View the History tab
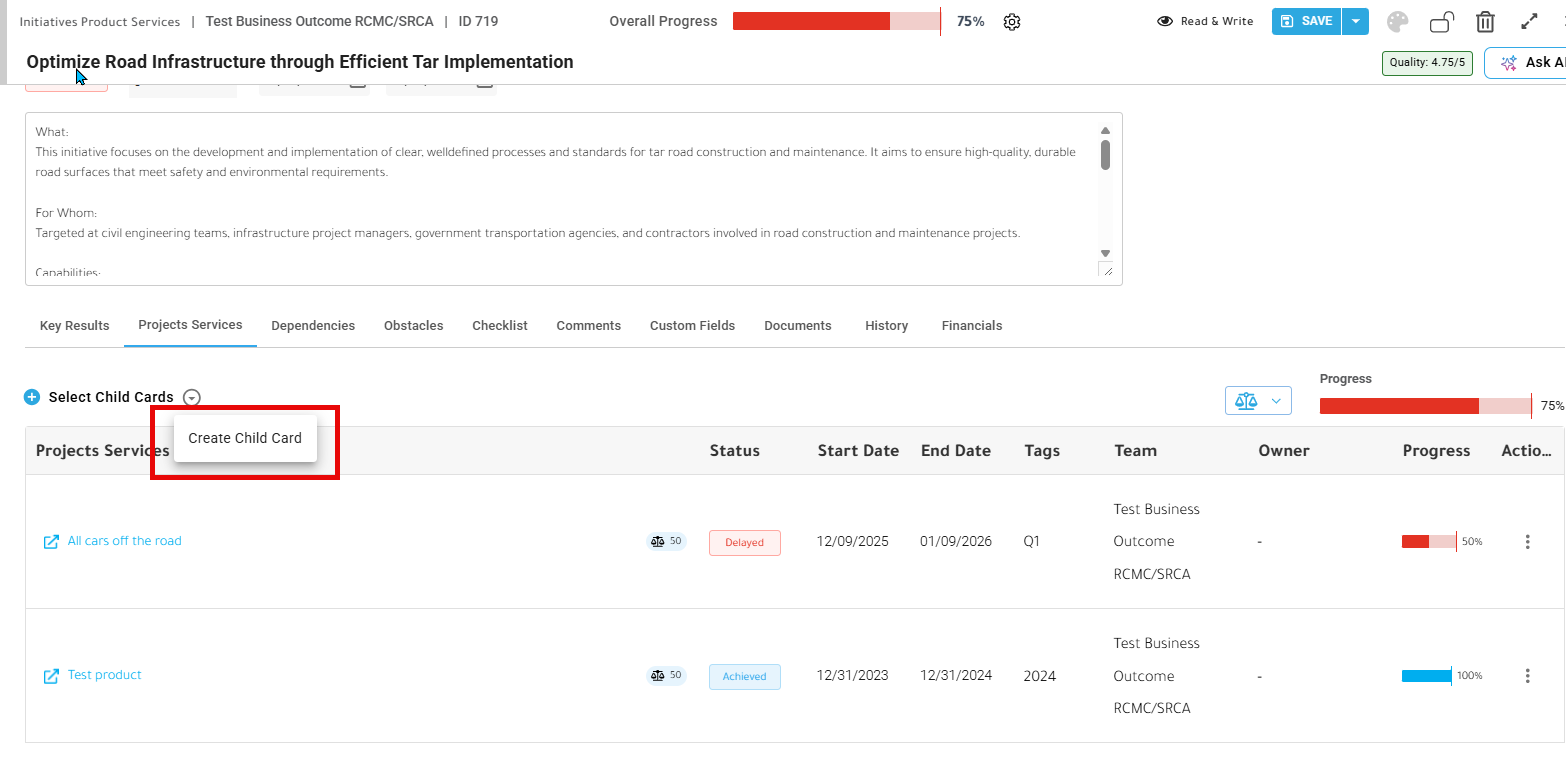The image size is (1566, 760). tap(887, 326)
